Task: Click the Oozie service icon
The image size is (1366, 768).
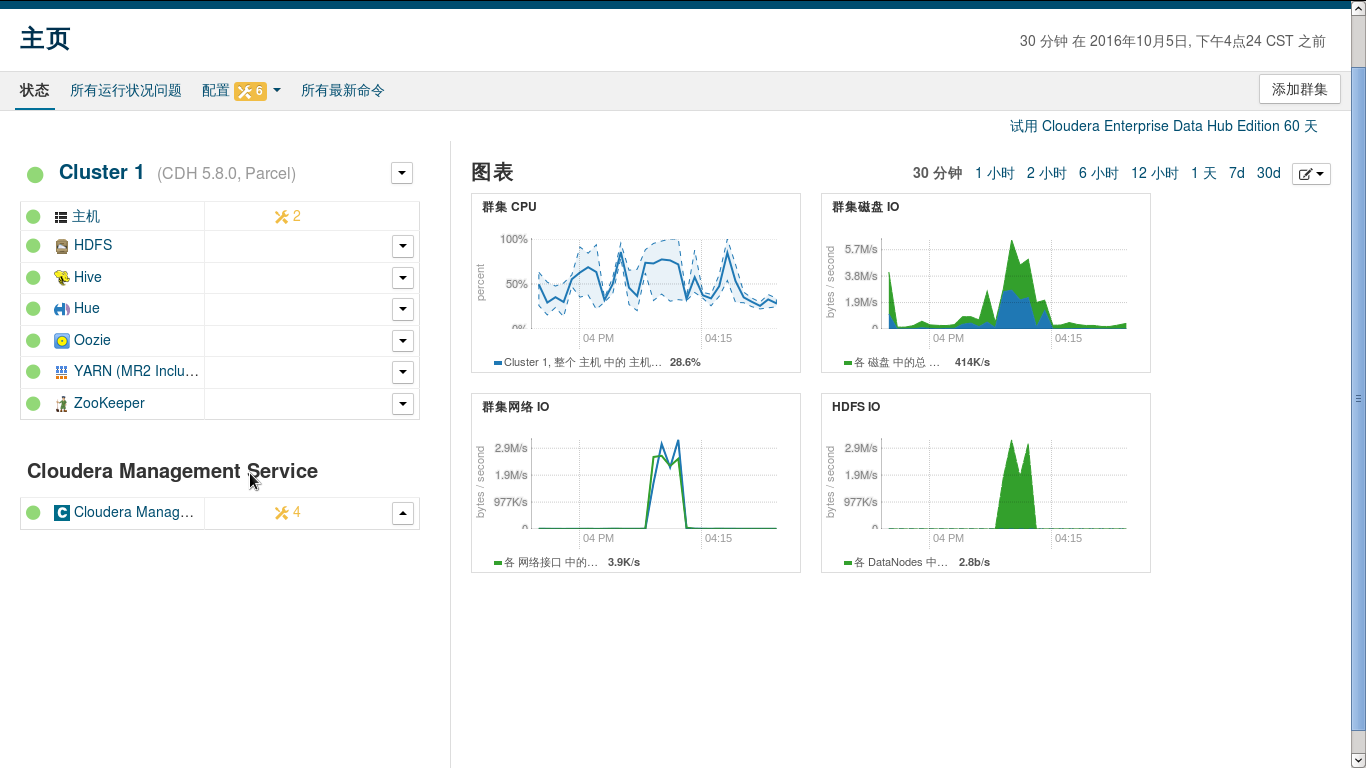Action: 62,340
